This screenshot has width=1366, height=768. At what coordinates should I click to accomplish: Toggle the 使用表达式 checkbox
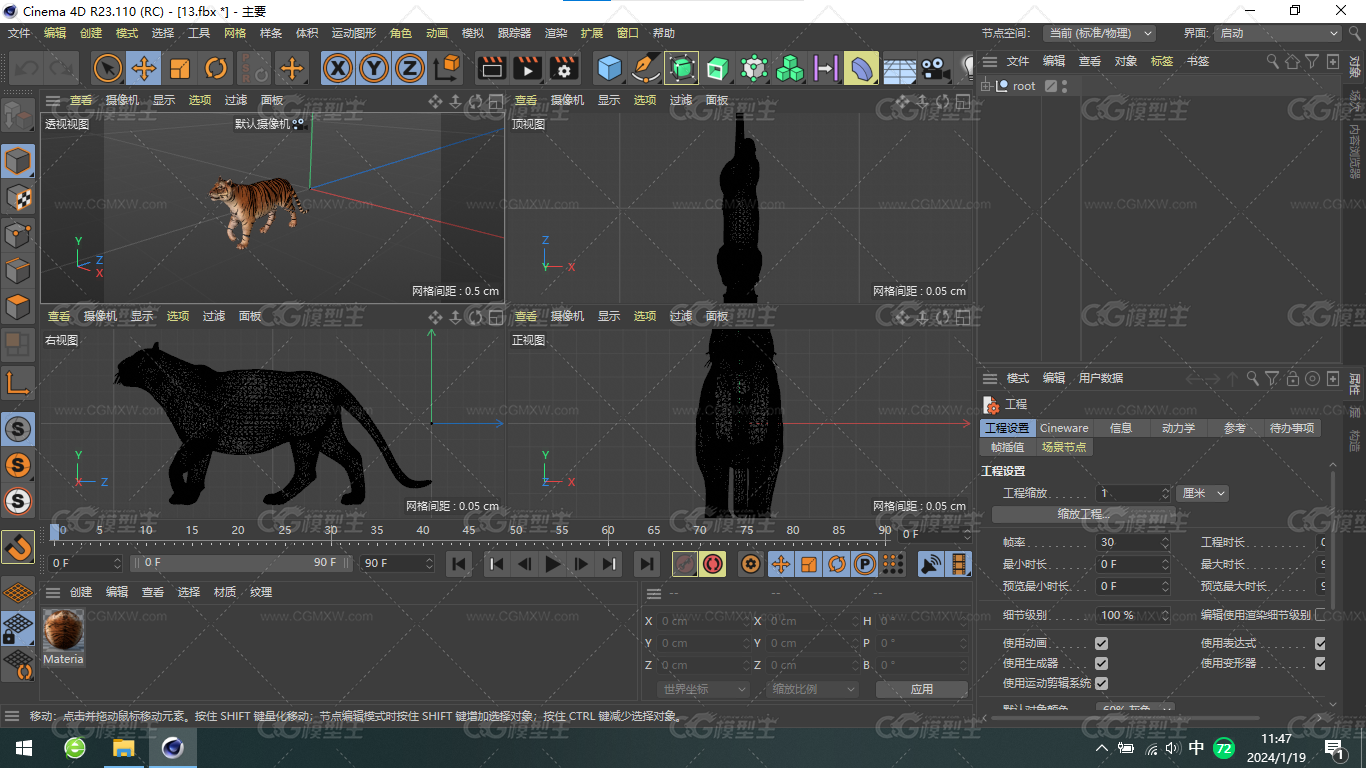[1320, 643]
